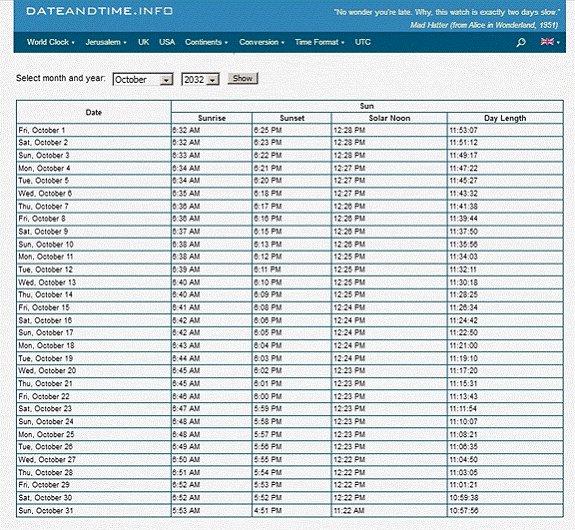
Task: Expand the Jerusalem menu
Action: tap(106, 42)
